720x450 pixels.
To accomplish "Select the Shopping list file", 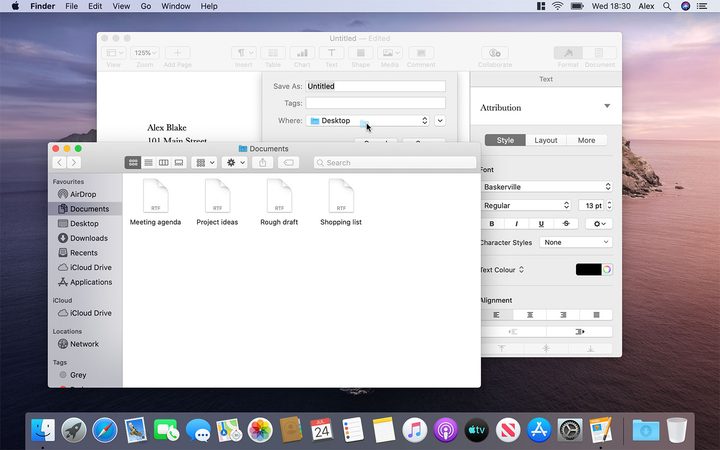I will pos(341,202).
